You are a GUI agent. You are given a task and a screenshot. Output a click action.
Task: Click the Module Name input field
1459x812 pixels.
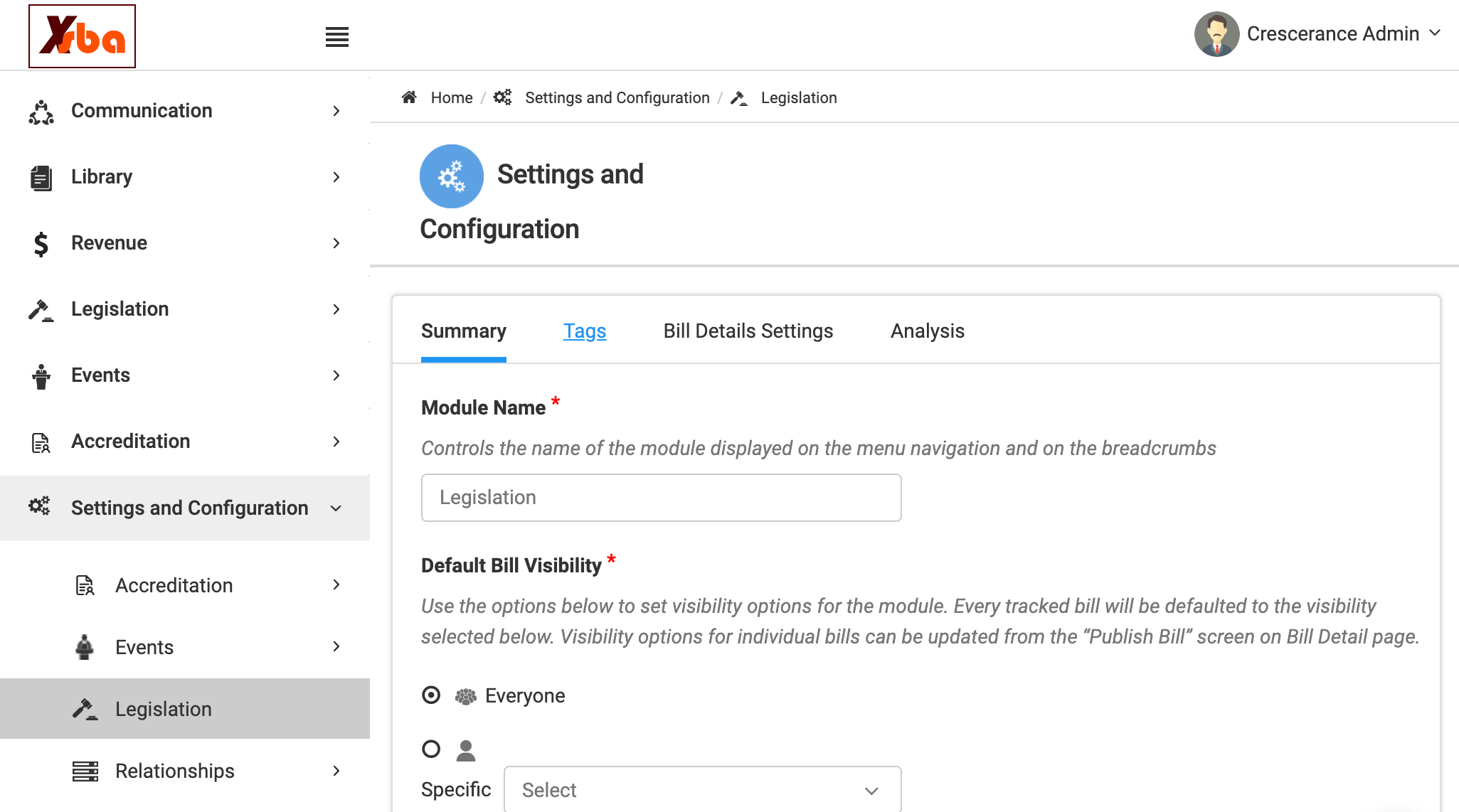(662, 498)
